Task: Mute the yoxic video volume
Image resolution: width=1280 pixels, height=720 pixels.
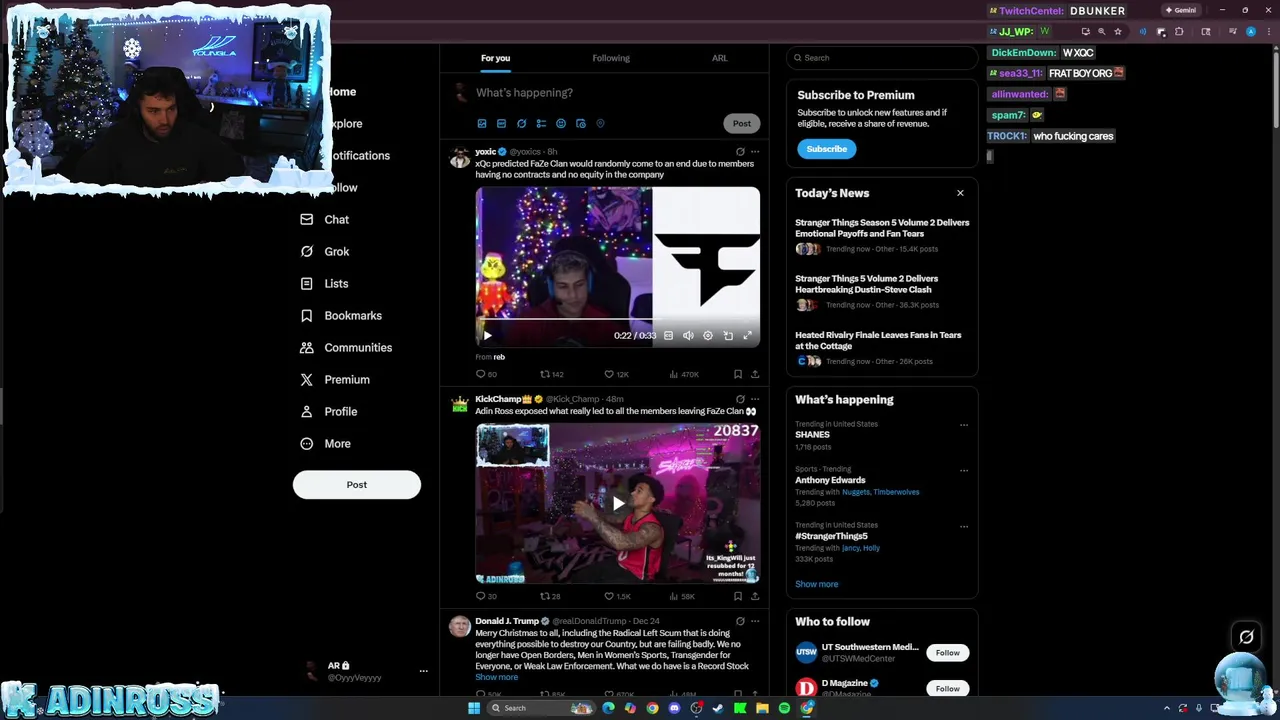Action: [688, 335]
